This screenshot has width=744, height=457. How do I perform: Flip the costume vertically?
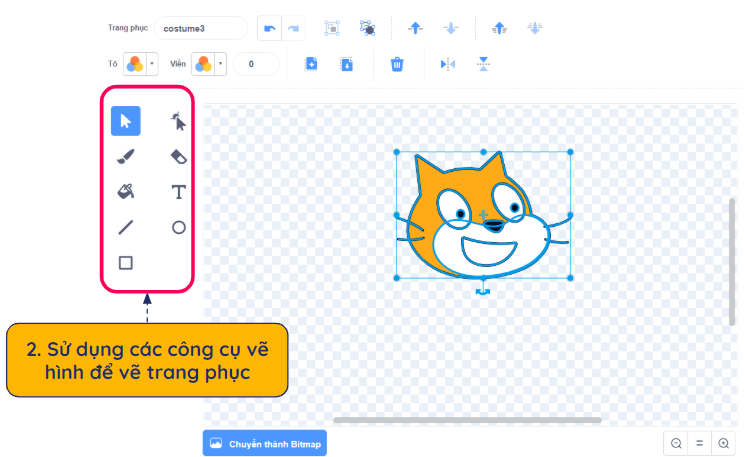[483, 64]
